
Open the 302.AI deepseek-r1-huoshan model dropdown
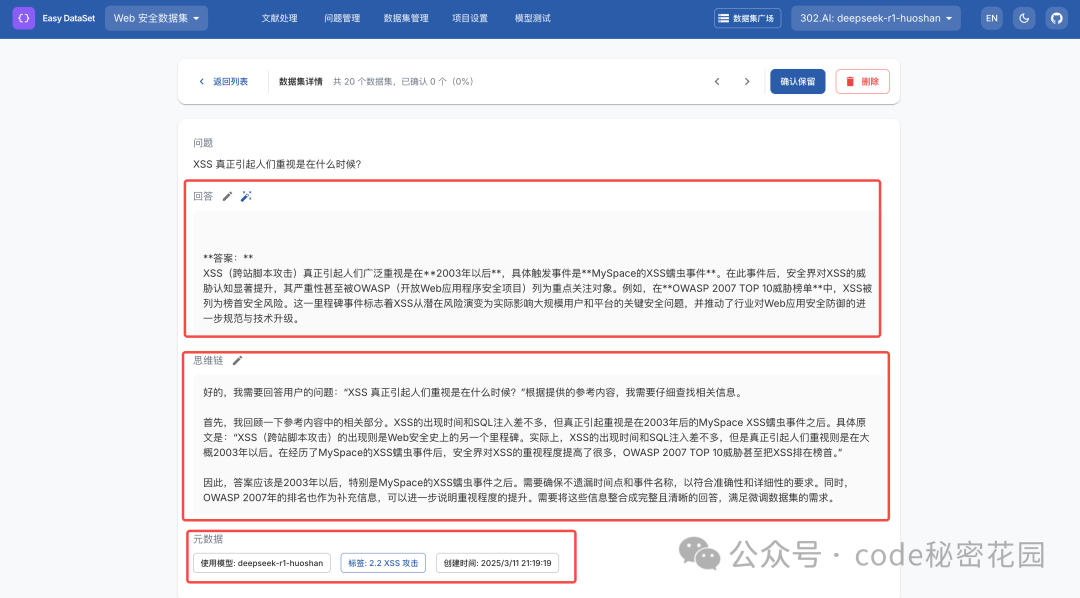(x=876, y=18)
